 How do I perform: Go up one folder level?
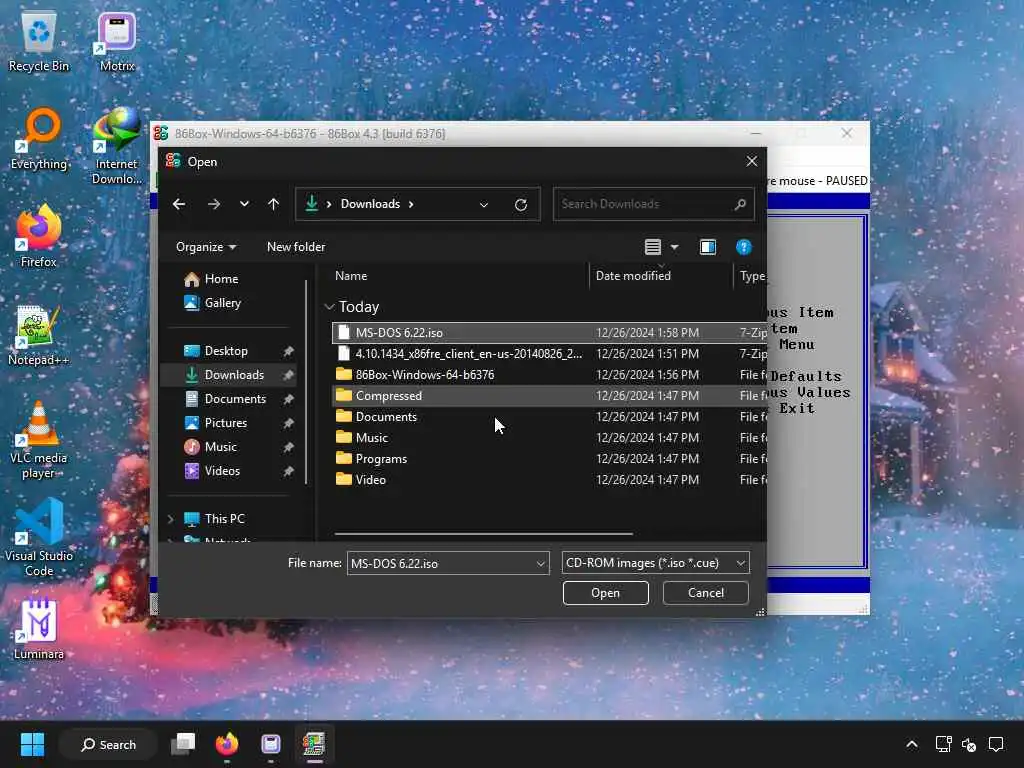[x=274, y=204]
